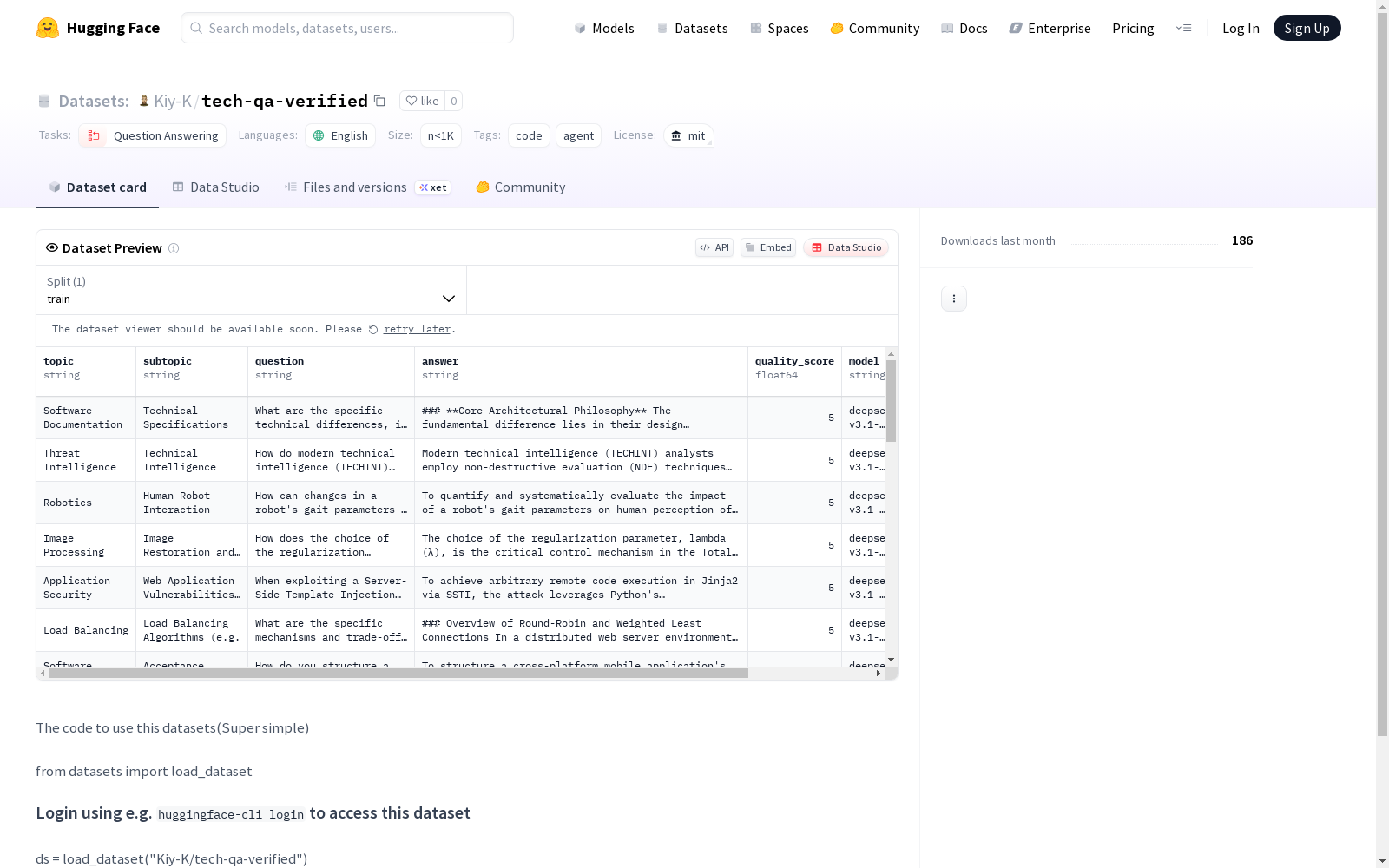The image size is (1389, 868).
Task: Click the n<1K size tag
Action: 441,135
